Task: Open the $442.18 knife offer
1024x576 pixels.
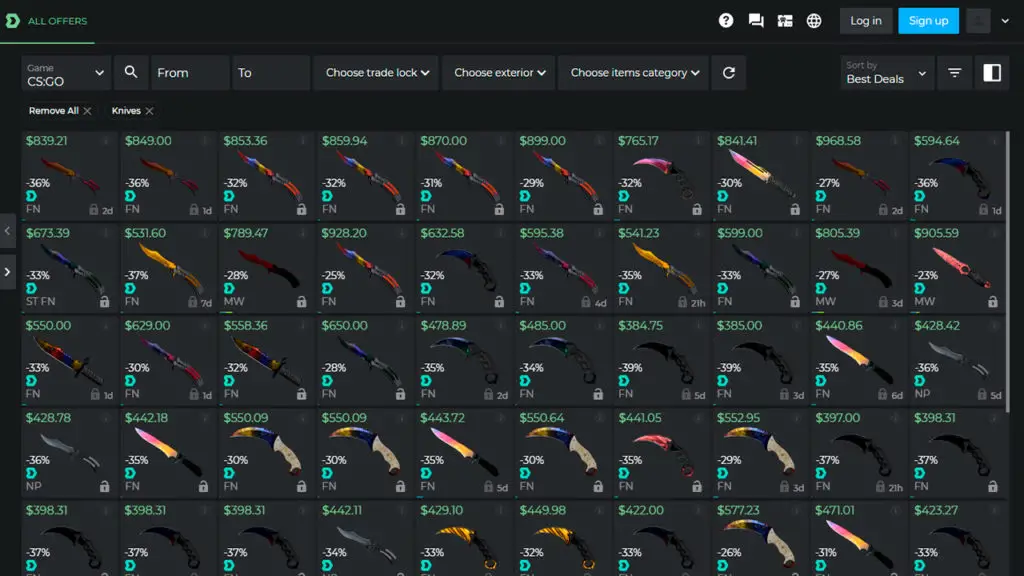Action: pyautogui.click(x=168, y=452)
